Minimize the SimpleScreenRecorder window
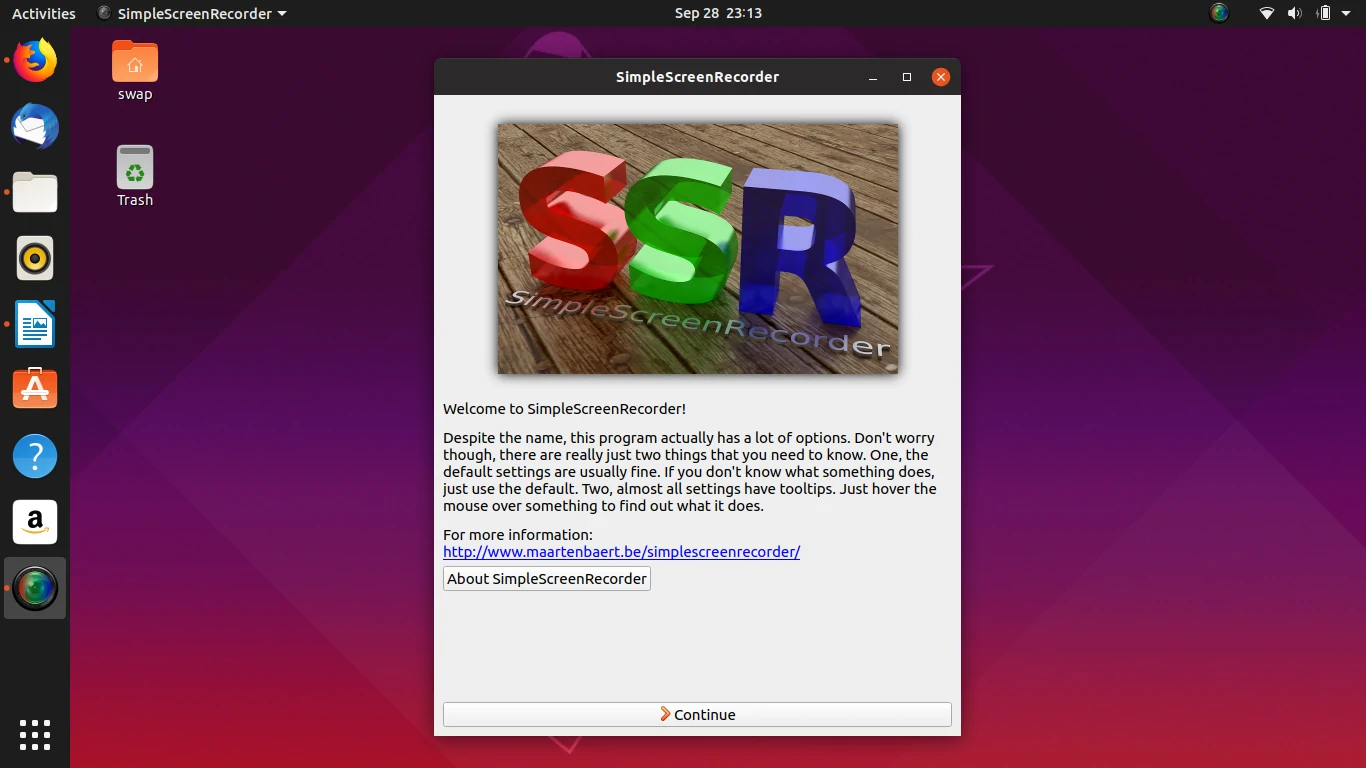The image size is (1366, 768). (873, 77)
